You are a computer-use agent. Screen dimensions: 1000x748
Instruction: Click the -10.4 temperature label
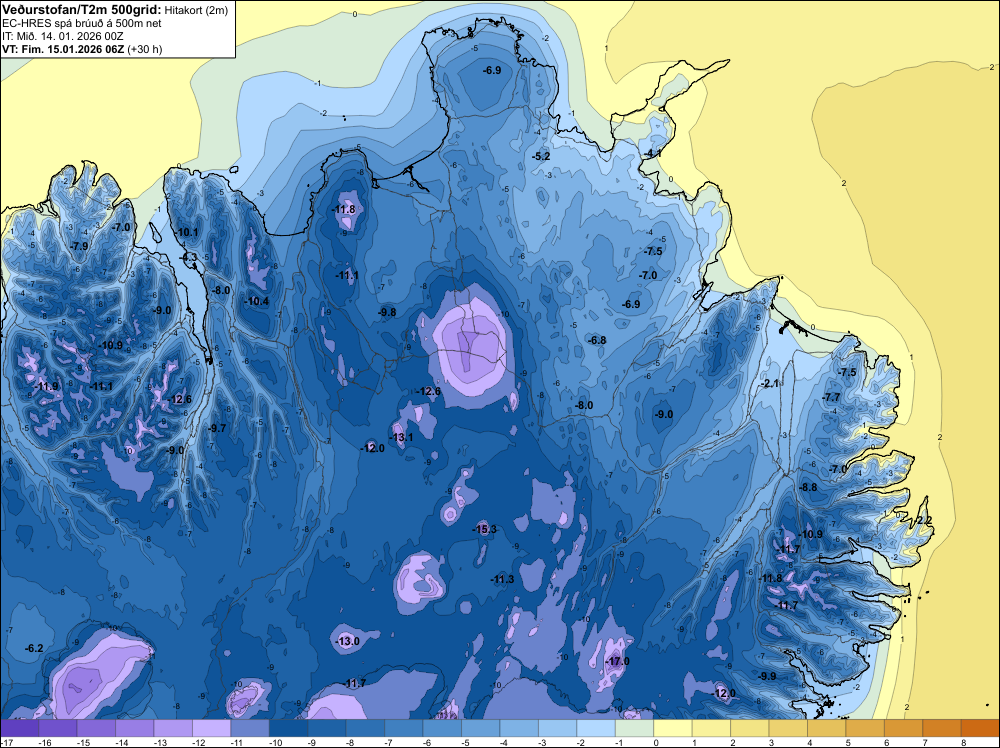click(257, 302)
